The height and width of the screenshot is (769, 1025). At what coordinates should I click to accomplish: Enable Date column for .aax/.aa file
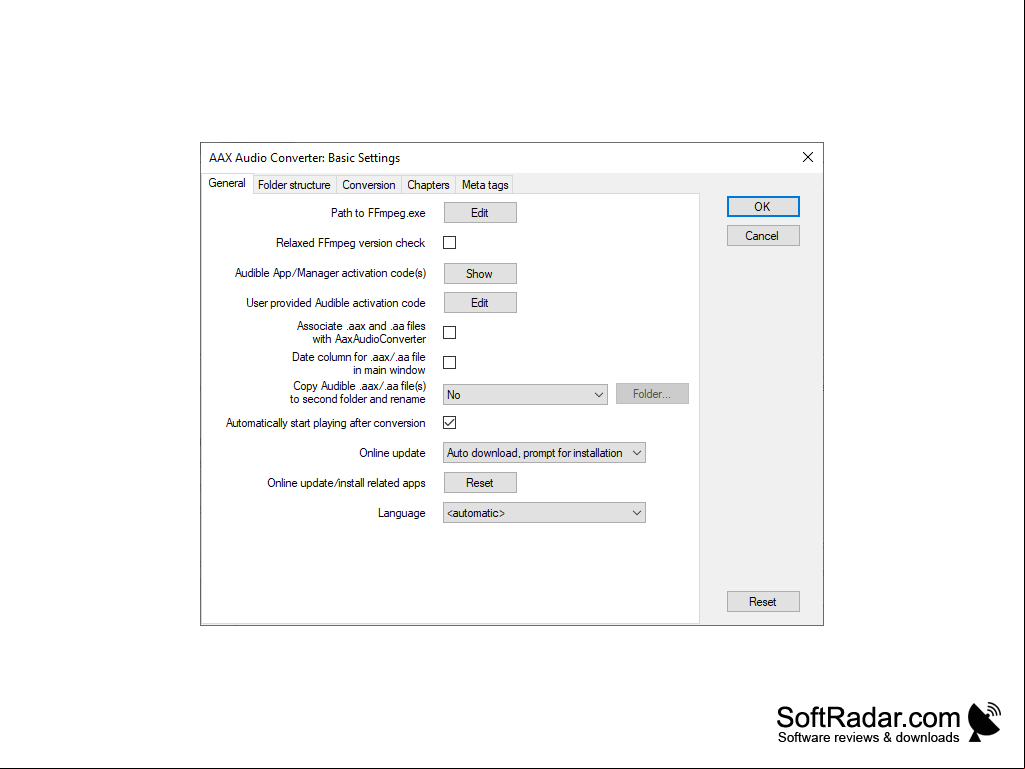point(450,362)
